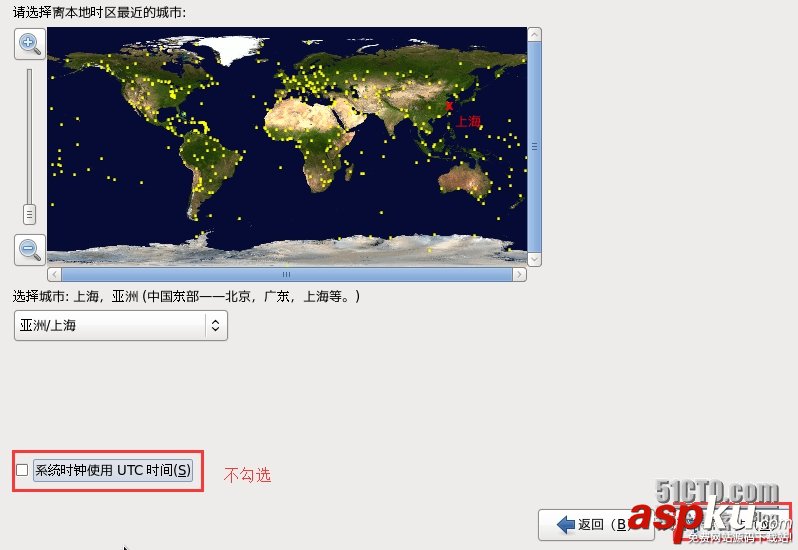Viewport: 798px width, 550px height.
Task: Click the vertical scrollbar thumb beside the map
Action: coord(534,147)
